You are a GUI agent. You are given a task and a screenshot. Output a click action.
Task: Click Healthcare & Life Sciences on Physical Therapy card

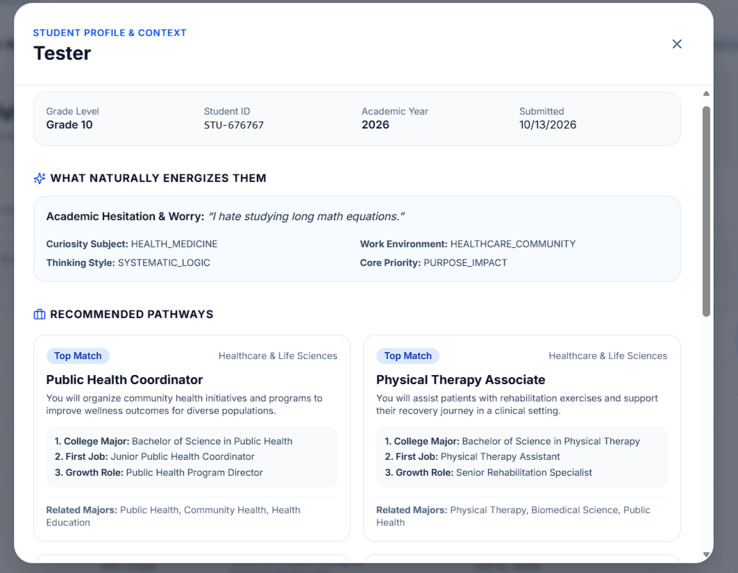tap(608, 356)
